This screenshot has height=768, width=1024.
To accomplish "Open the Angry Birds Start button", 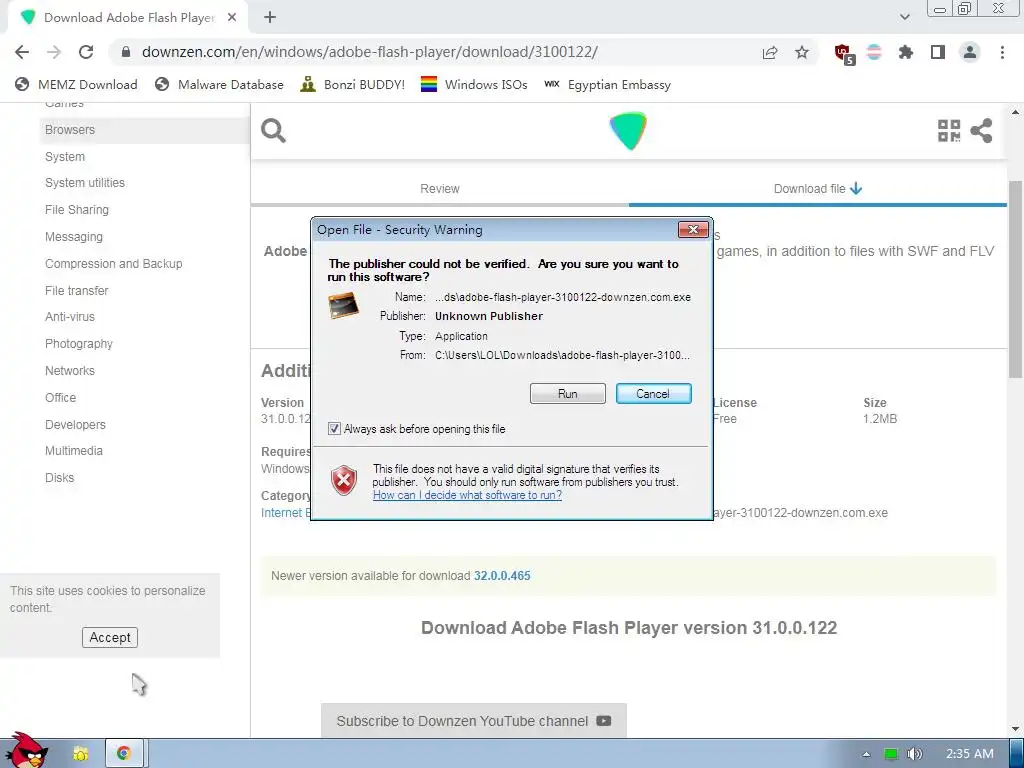I will point(27,752).
